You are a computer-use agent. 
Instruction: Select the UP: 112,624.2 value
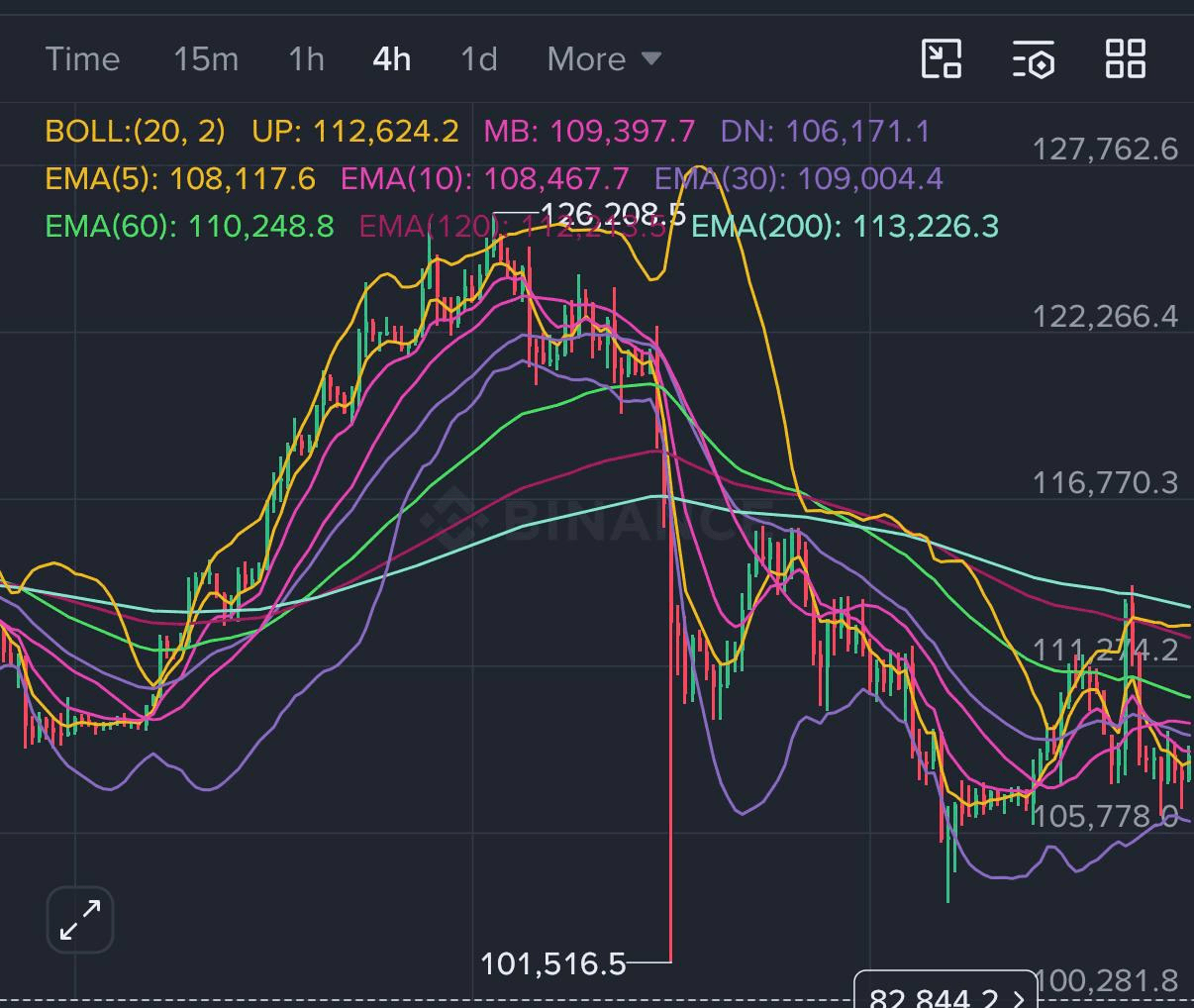tap(355, 131)
